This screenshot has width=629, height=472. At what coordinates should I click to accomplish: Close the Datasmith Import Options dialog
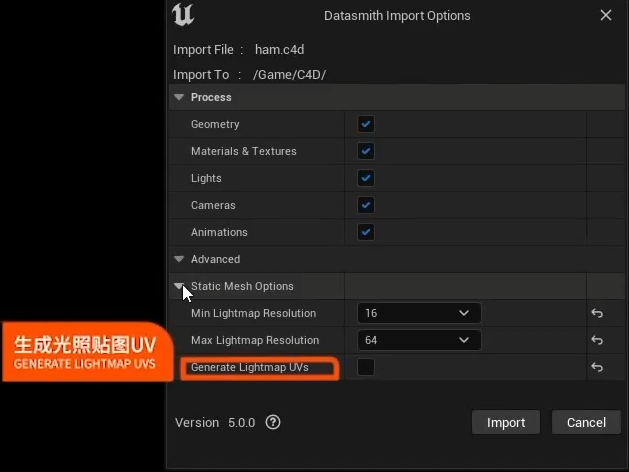(606, 15)
